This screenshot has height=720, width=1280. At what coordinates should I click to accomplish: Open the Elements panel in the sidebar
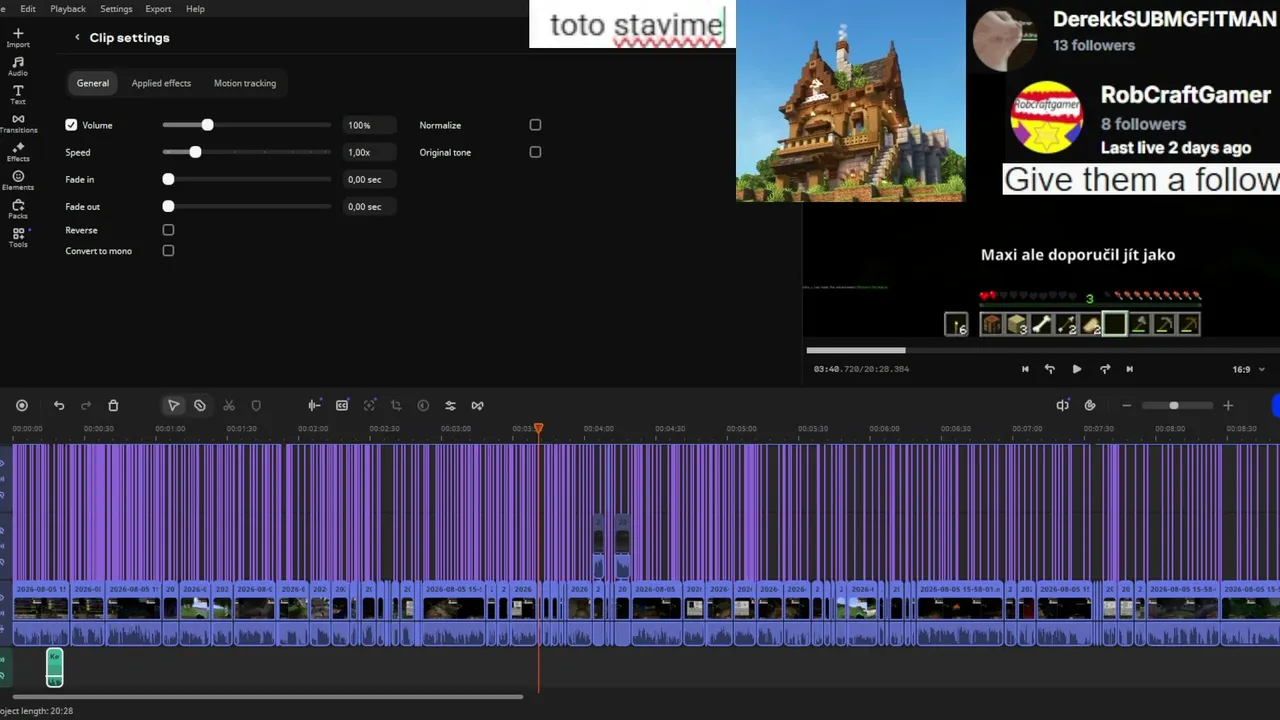tap(18, 181)
